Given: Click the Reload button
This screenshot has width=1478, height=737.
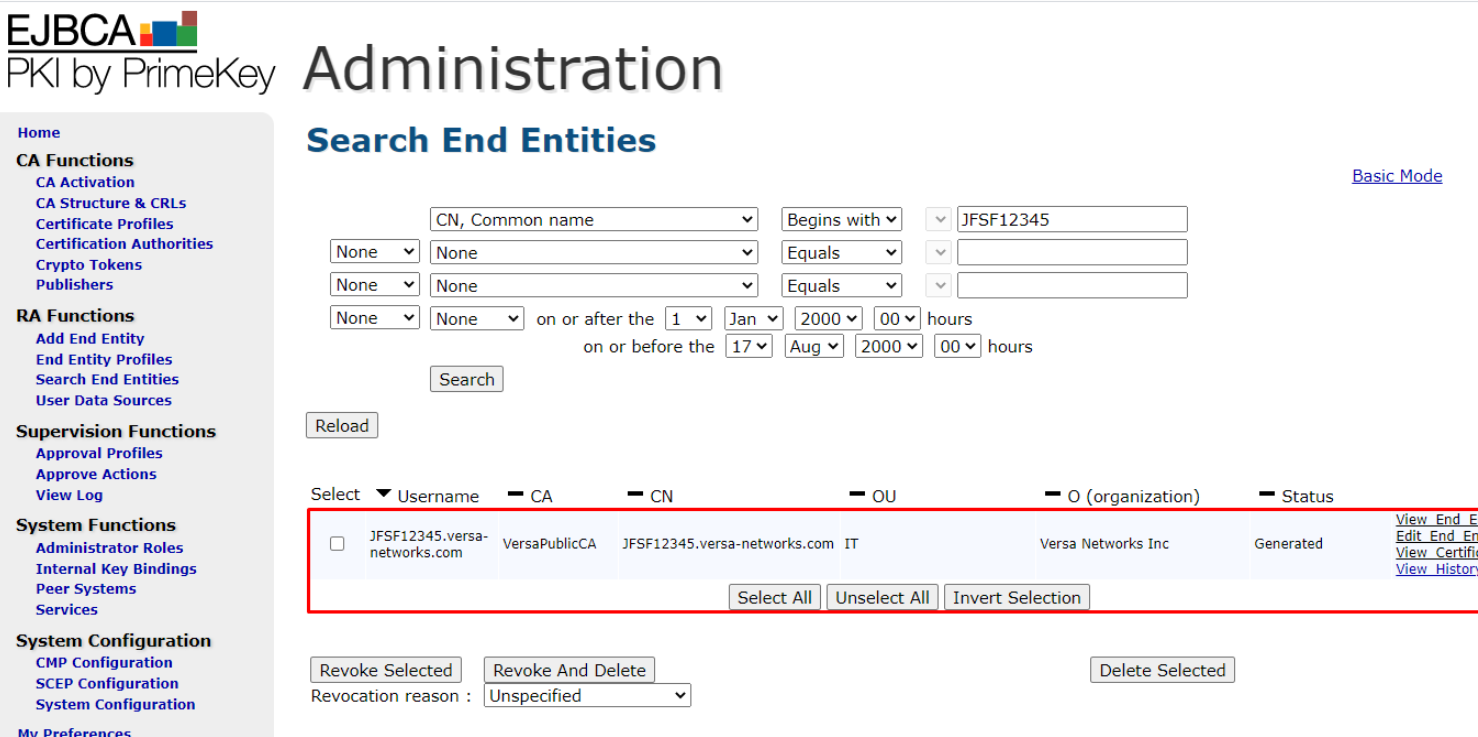Looking at the screenshot, I should click(342, 426).
